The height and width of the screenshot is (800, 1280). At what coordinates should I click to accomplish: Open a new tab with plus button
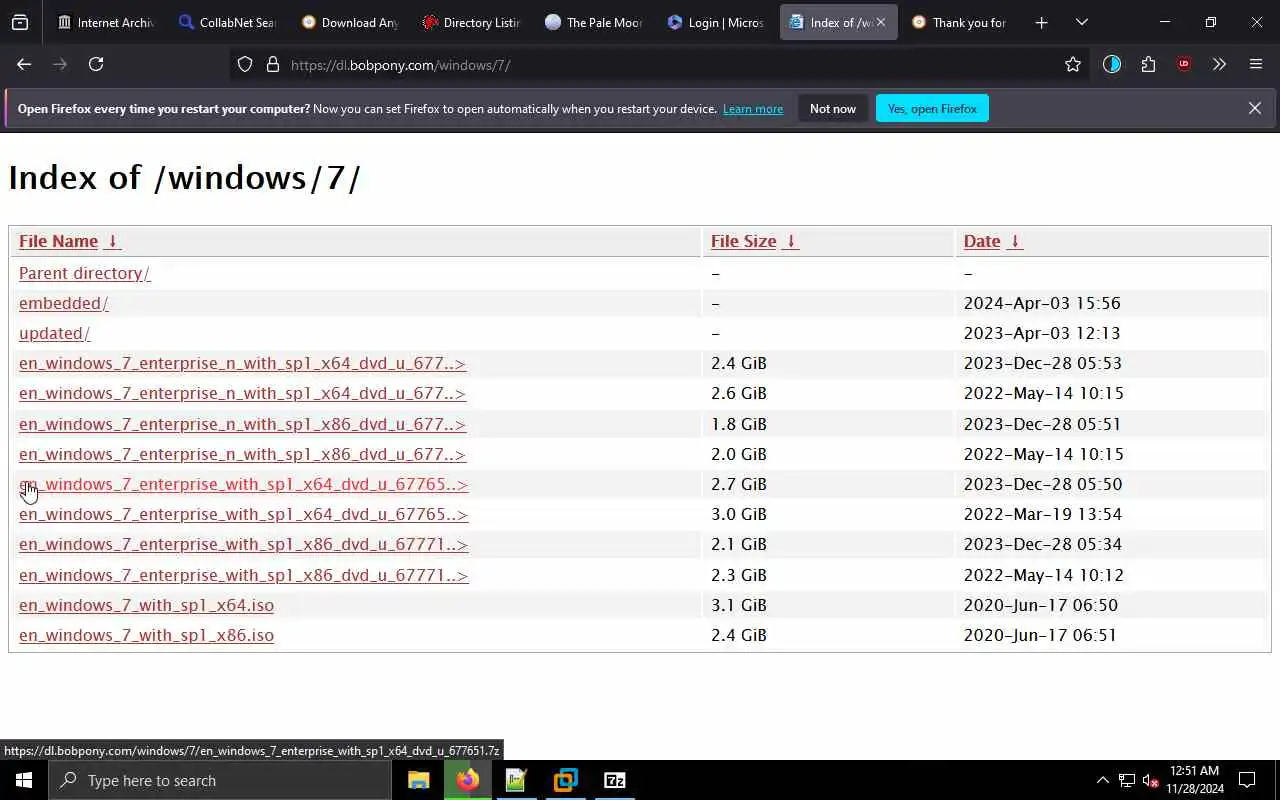[1041, 22]
